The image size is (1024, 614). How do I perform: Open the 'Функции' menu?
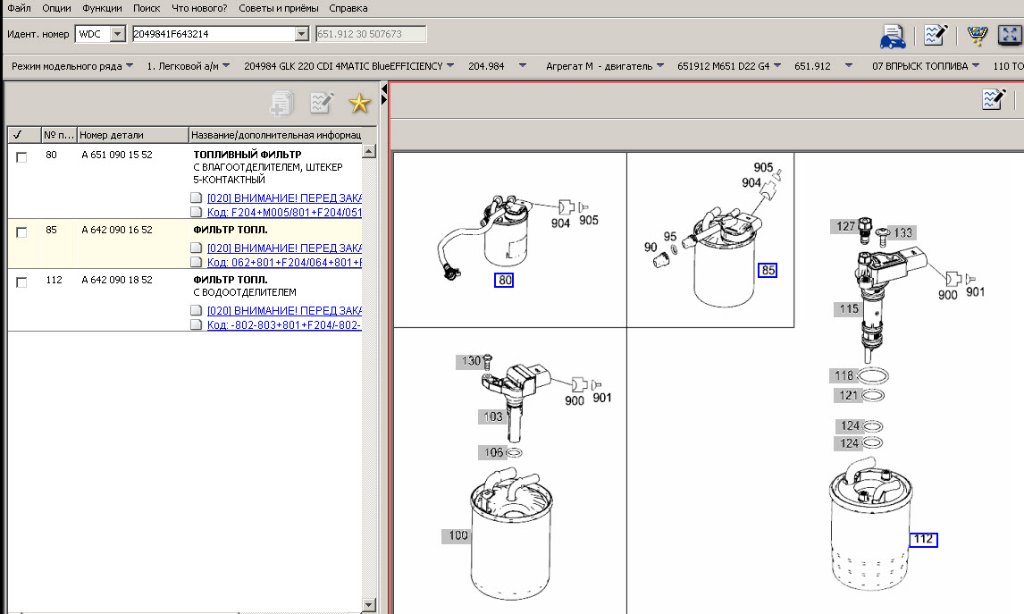pos(102,8)
